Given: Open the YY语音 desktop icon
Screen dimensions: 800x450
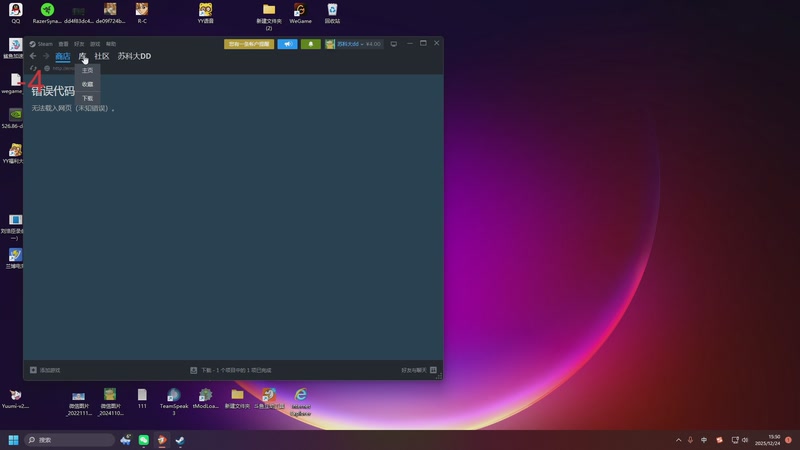Looking at the screenshot, I should [x=206, y=13].
